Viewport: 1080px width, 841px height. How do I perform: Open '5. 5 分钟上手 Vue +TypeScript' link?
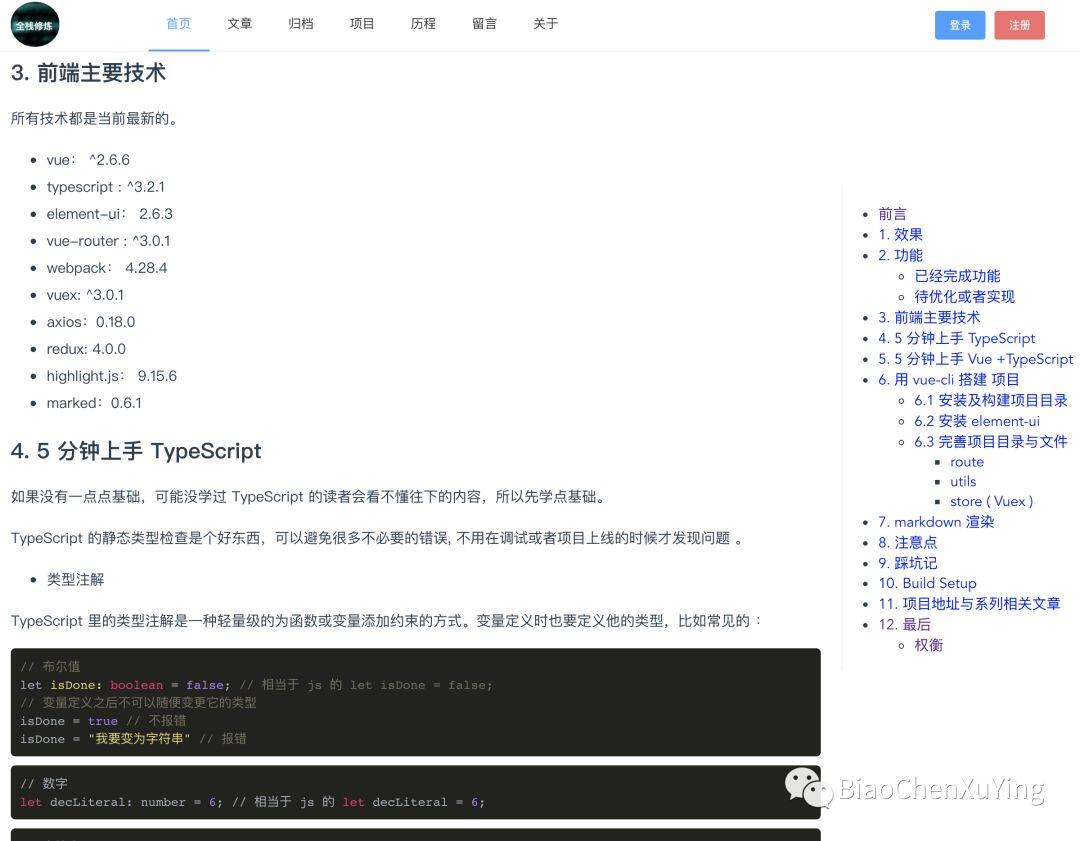[975, 359]
